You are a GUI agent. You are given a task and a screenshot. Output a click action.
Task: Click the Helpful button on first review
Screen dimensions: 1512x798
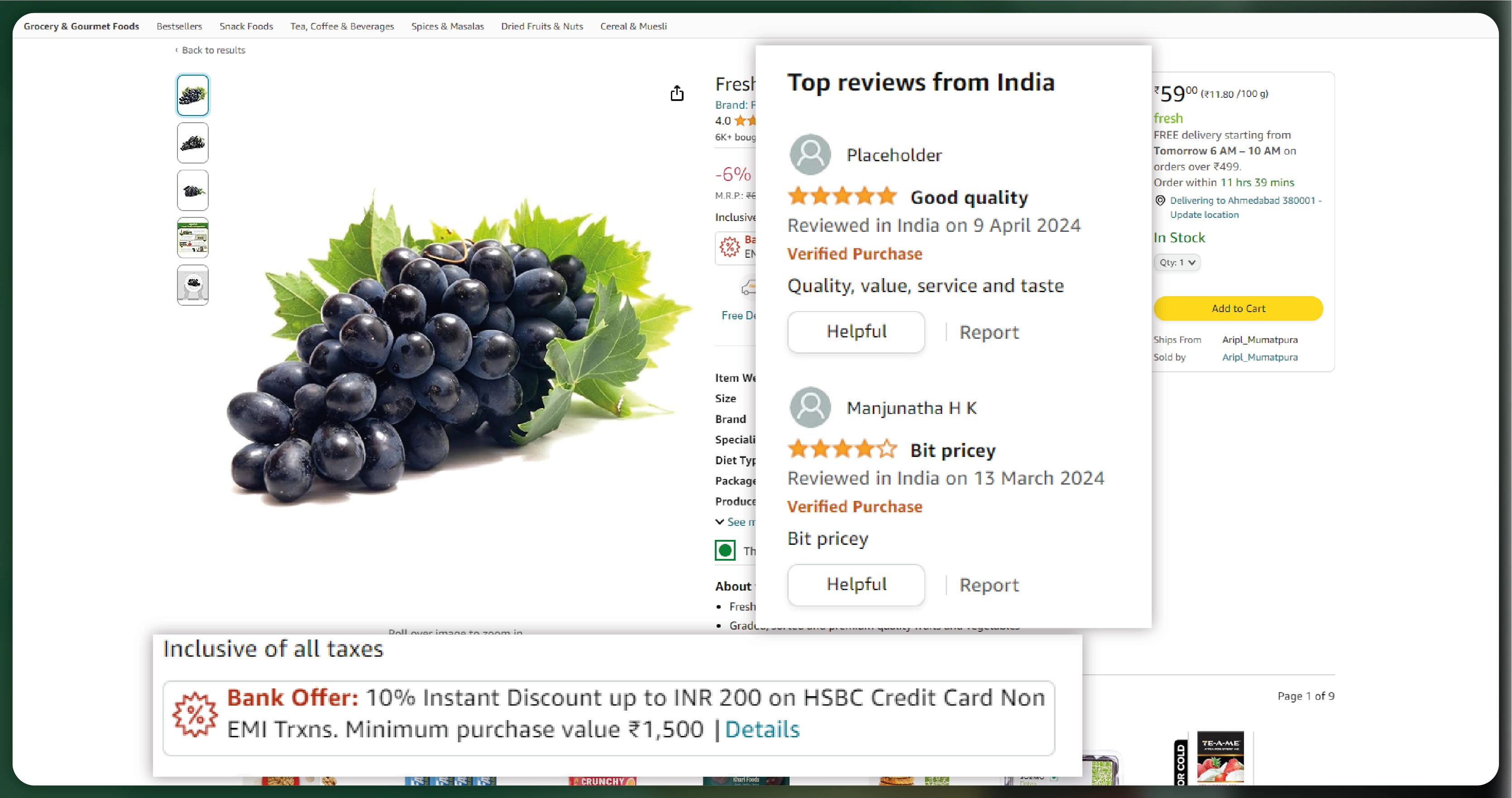855,331
